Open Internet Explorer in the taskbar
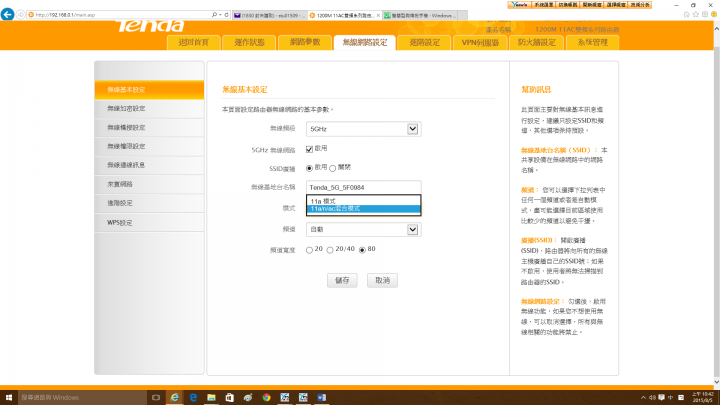 pyautogui.click(x=174, y=397)
